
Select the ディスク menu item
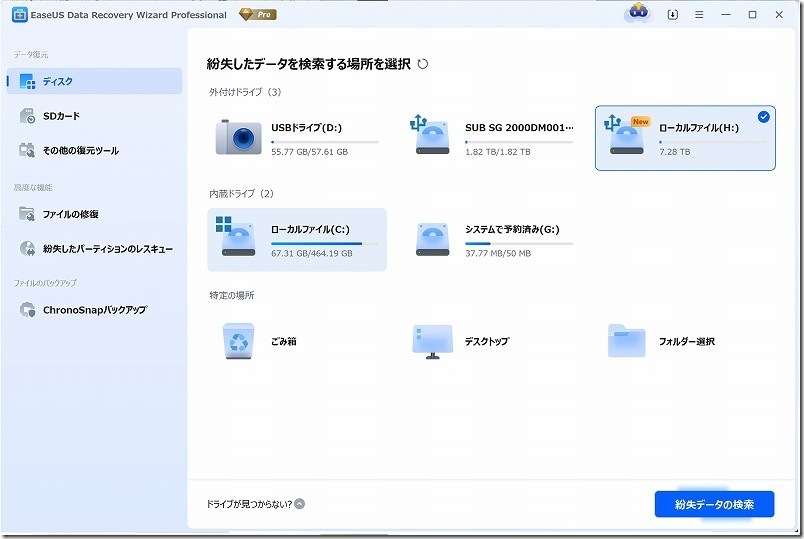[x=94, y=81]
